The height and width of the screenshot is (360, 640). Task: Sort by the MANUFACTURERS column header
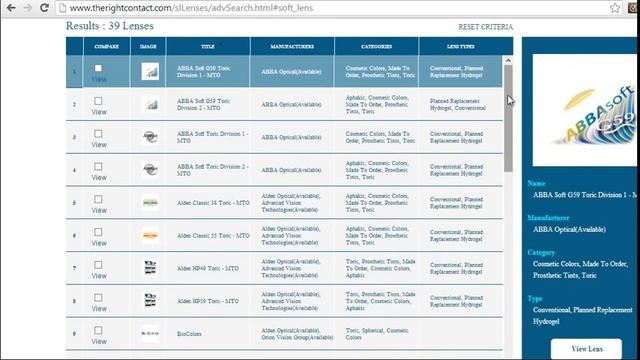[x=292, y=46]
